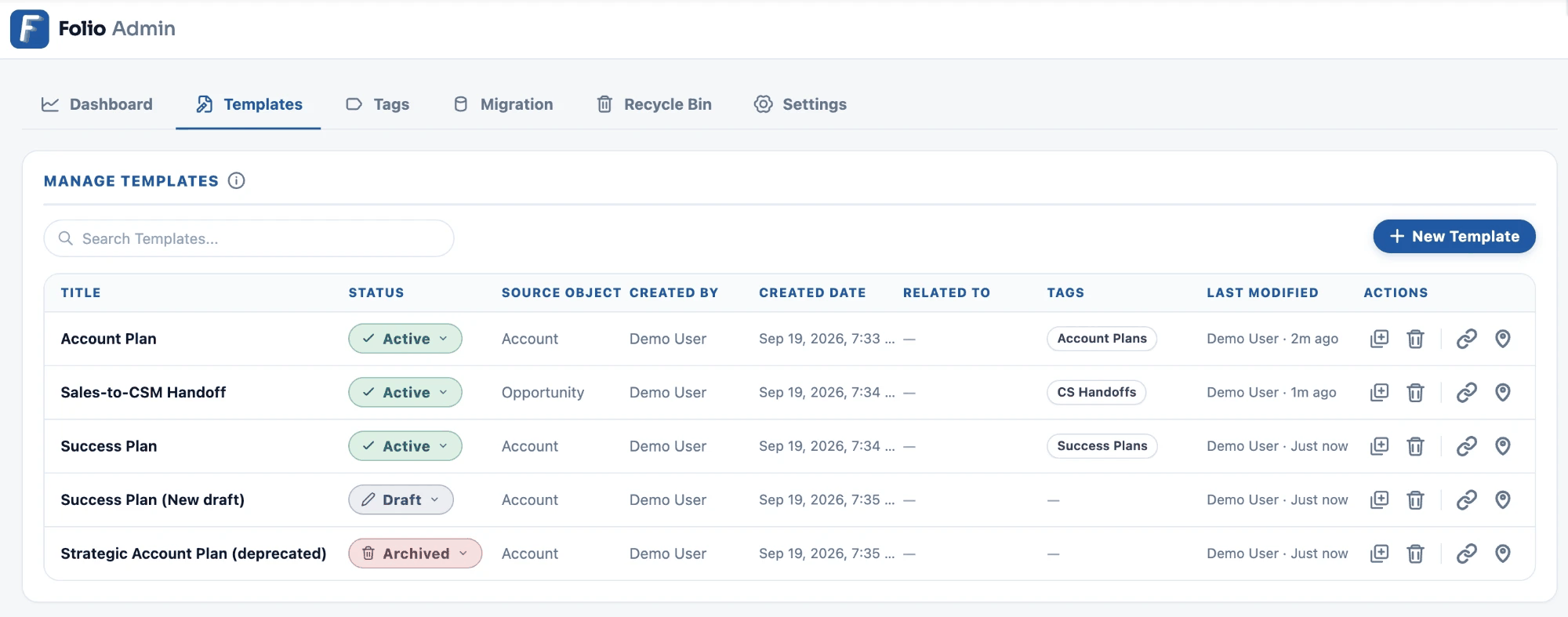Click the New Template button

coord(1454,236)
